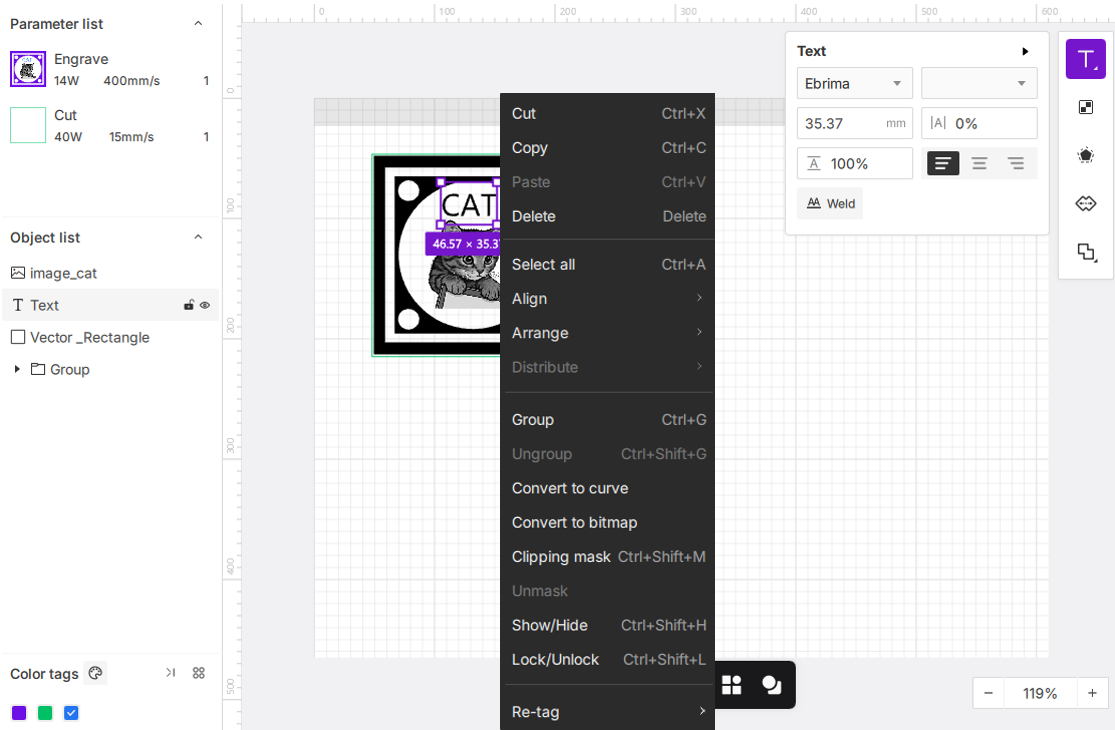Expand the Group tree item arrow
This screenshot has height=730, width=1115.
pos(17,369)
